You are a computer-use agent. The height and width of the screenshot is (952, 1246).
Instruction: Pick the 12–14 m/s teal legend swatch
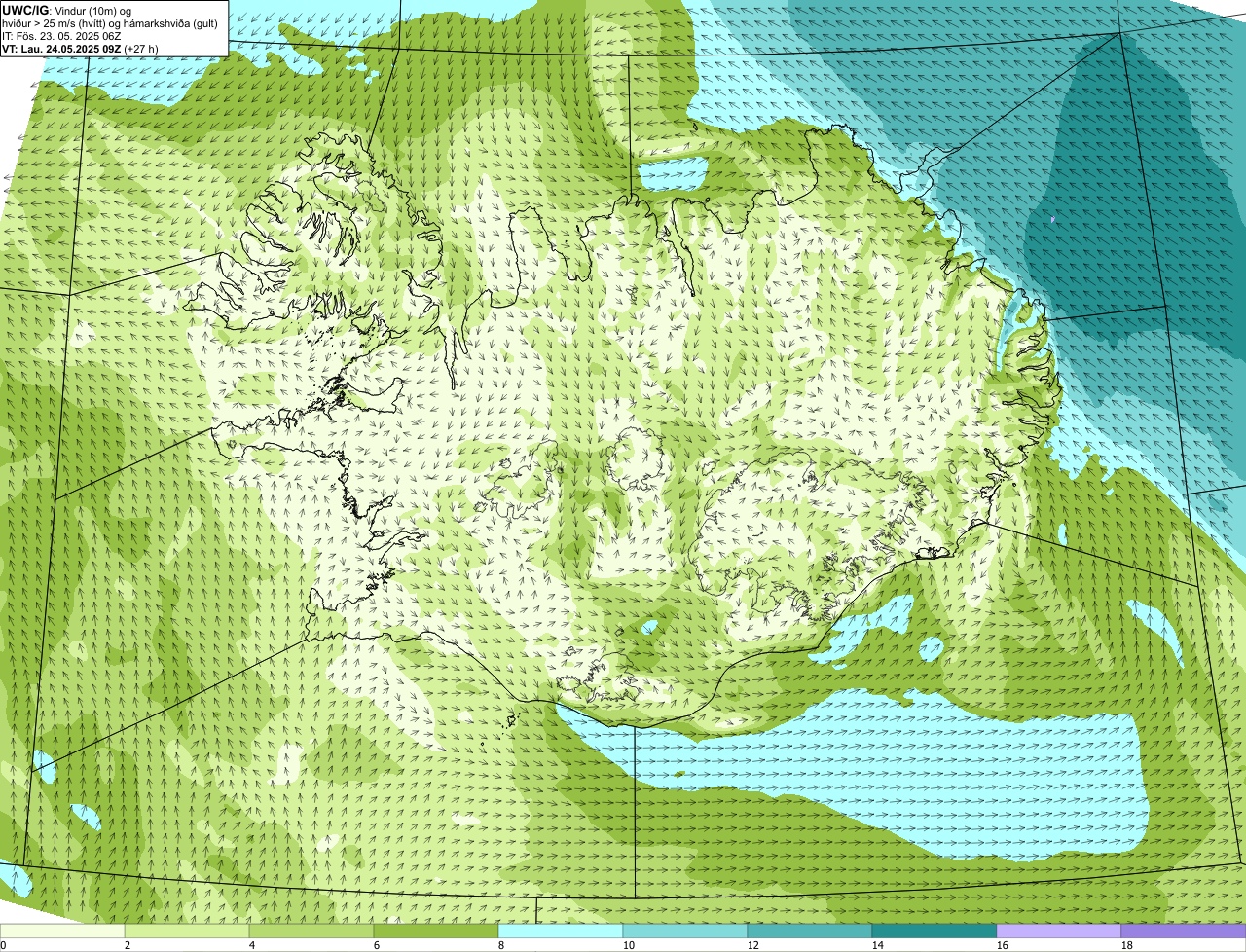(x=810, y=932)
